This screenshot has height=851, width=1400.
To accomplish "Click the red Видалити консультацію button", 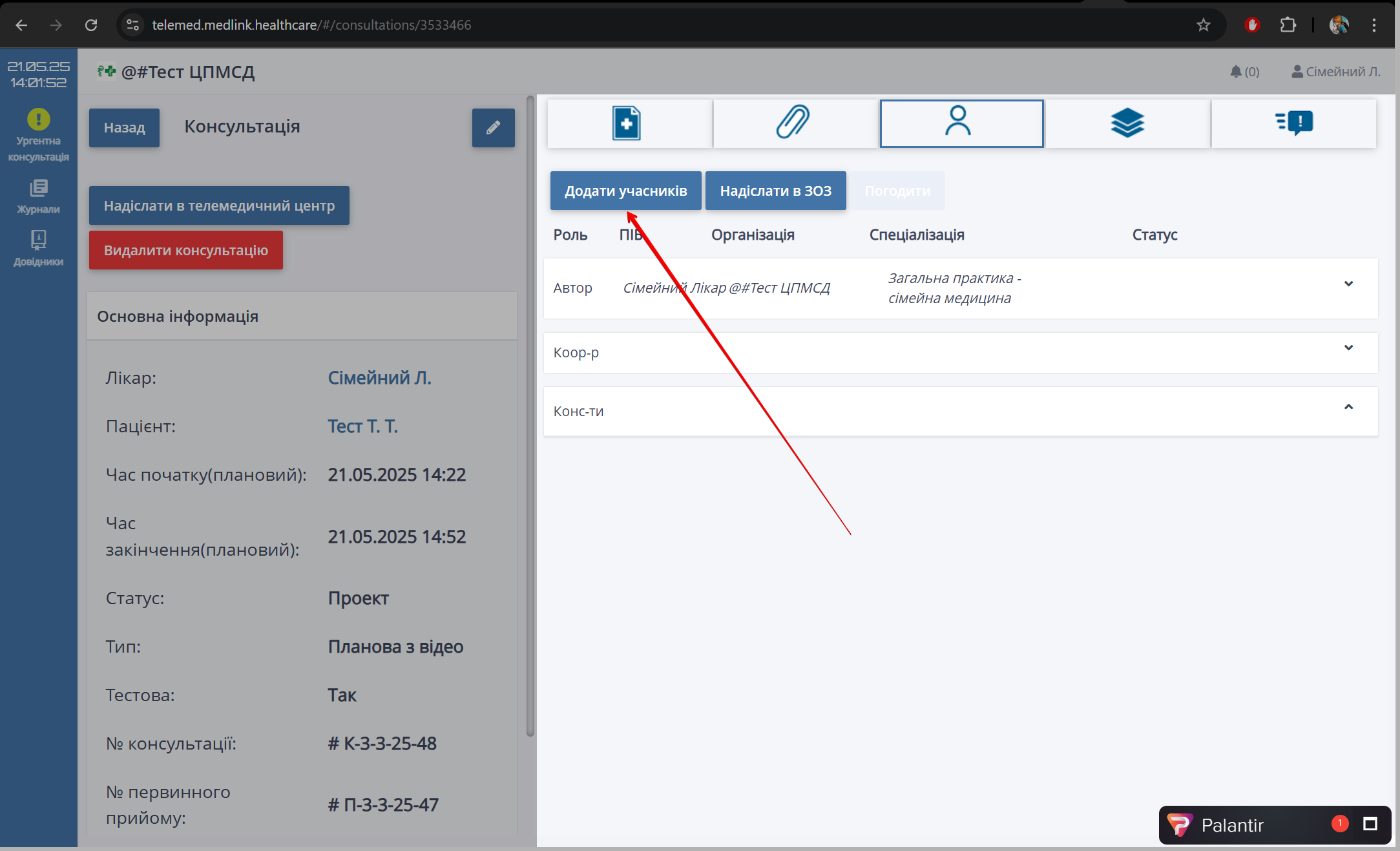I will click(185, 250).
